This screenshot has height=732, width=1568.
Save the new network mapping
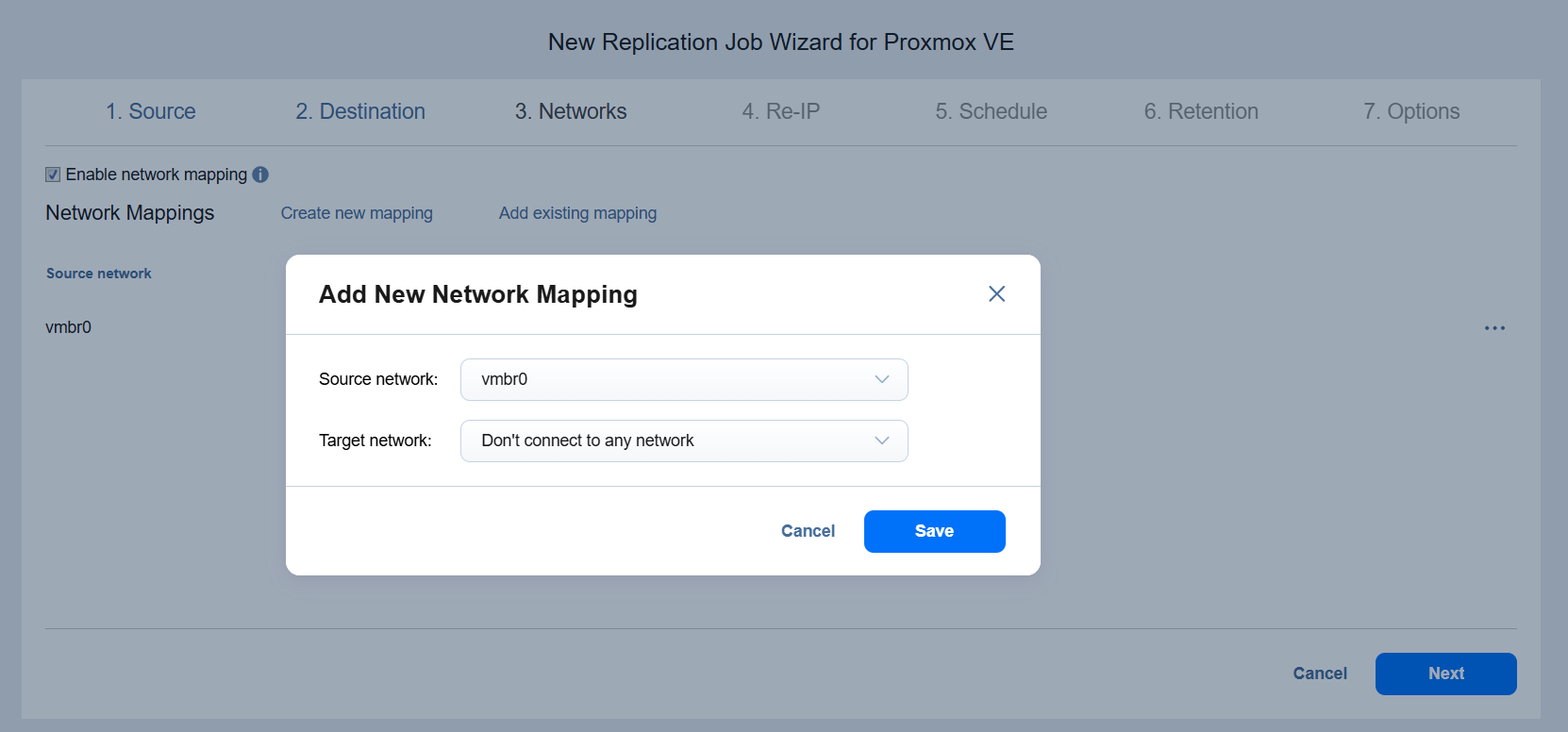pos(934,531)
